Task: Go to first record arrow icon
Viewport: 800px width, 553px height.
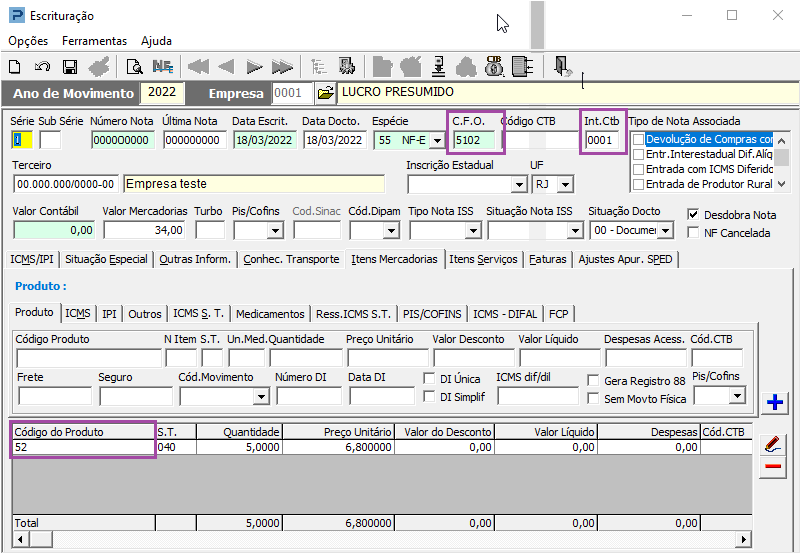Action: click(x=198, y=66)
